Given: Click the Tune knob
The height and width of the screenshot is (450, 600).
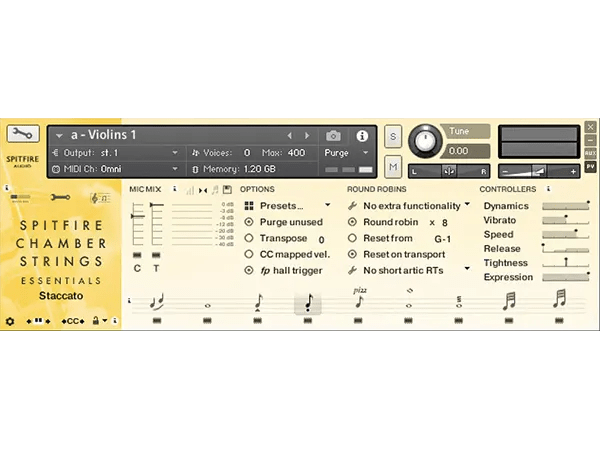Looking at the screenshot, I should coord(425,141).
